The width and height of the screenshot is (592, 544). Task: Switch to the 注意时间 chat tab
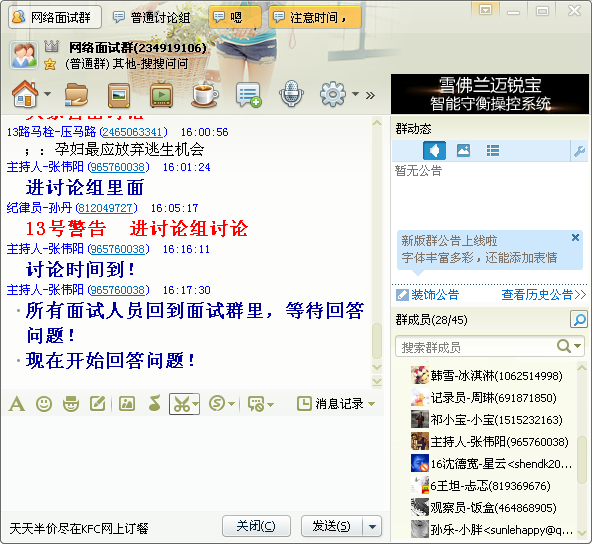[x=315, y=17]
